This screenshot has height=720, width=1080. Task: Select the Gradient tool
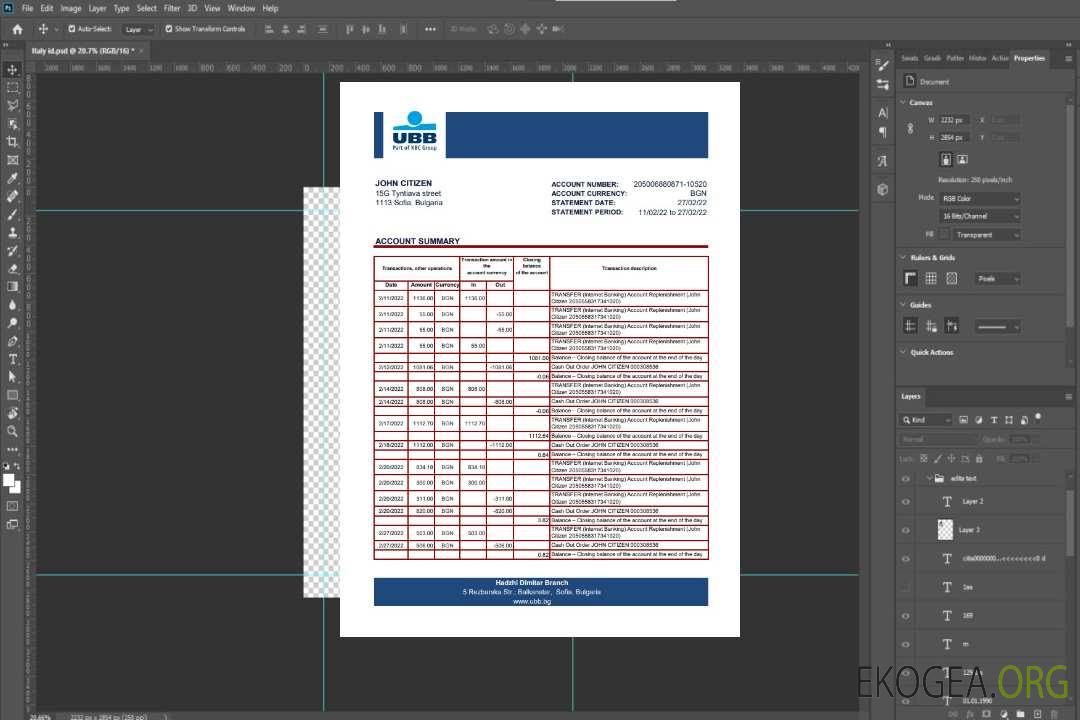pos(12,287)
